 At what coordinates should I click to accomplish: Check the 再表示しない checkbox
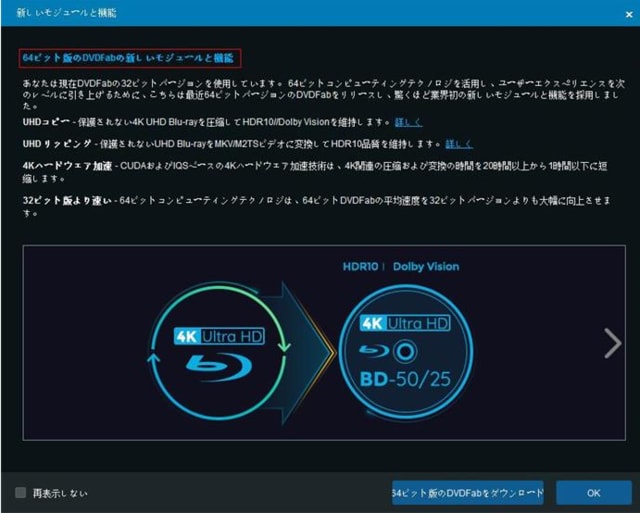click(x=20, y=493)
